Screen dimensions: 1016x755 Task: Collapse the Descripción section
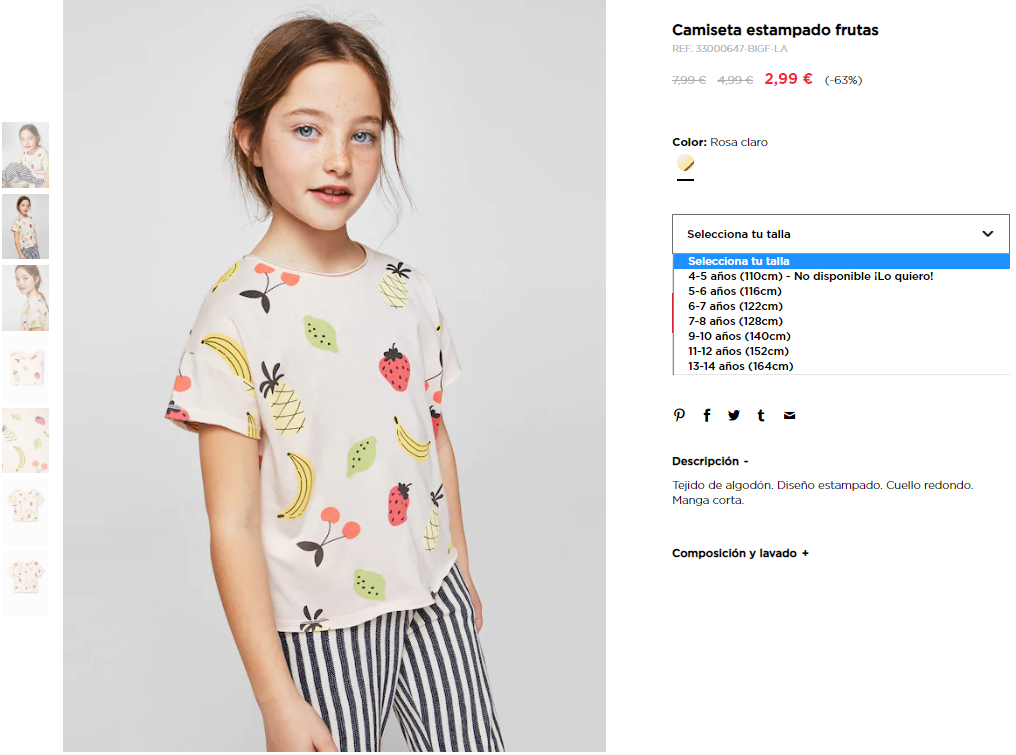(x=710, y=461)
